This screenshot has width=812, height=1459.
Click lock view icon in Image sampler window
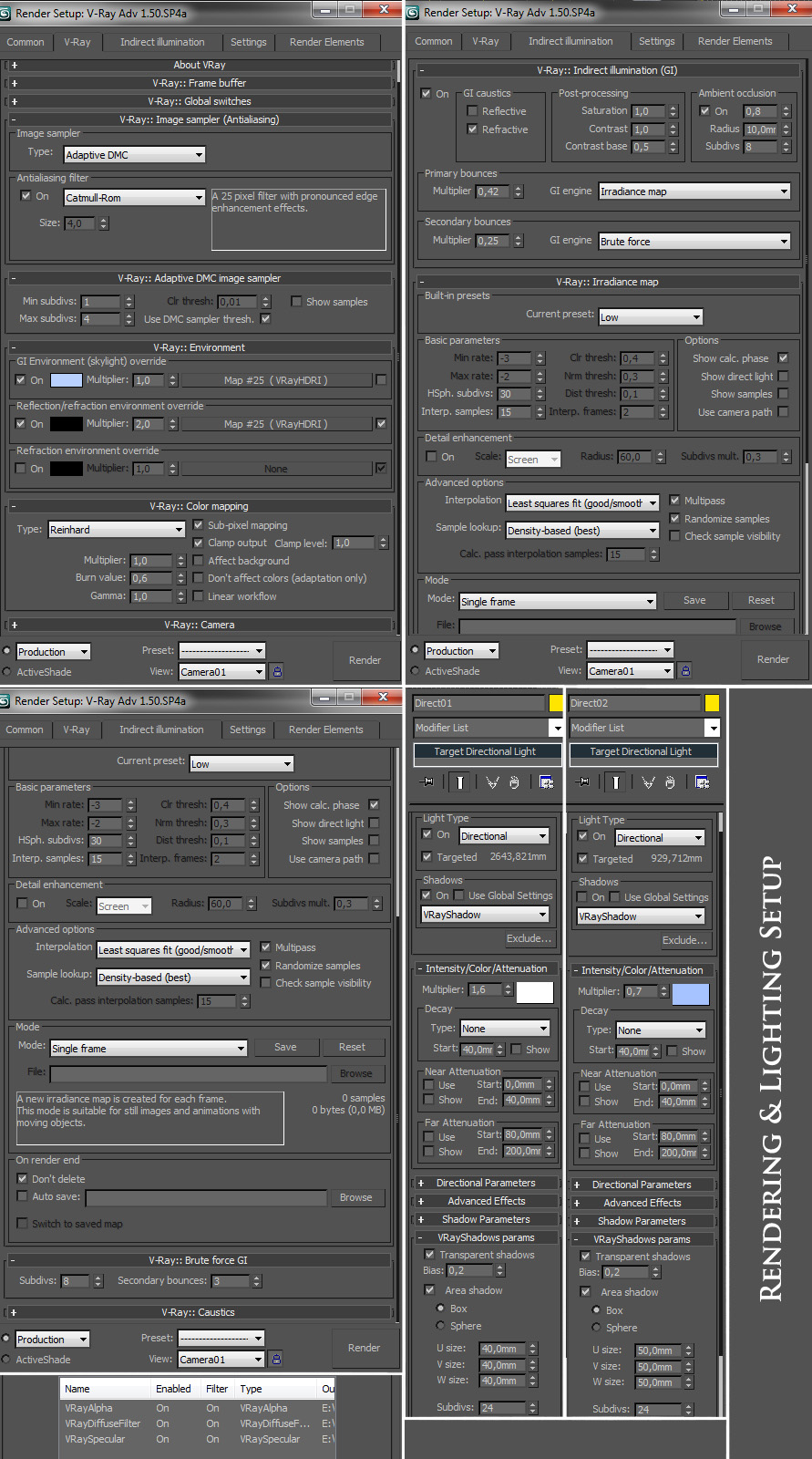pyautogui.click(x=277, y=671)
